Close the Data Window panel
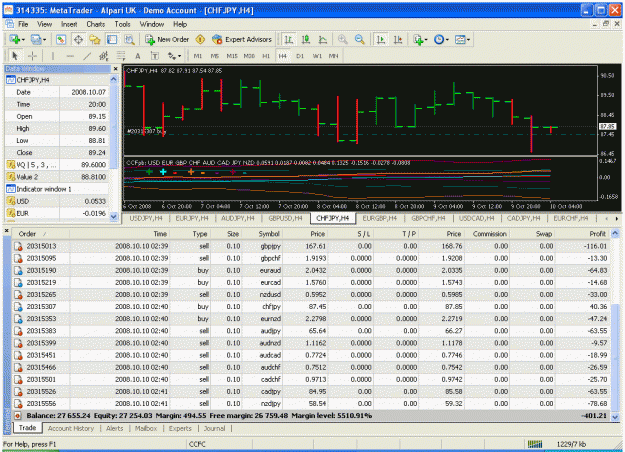625x452 pixels. [x=116, y=69]
